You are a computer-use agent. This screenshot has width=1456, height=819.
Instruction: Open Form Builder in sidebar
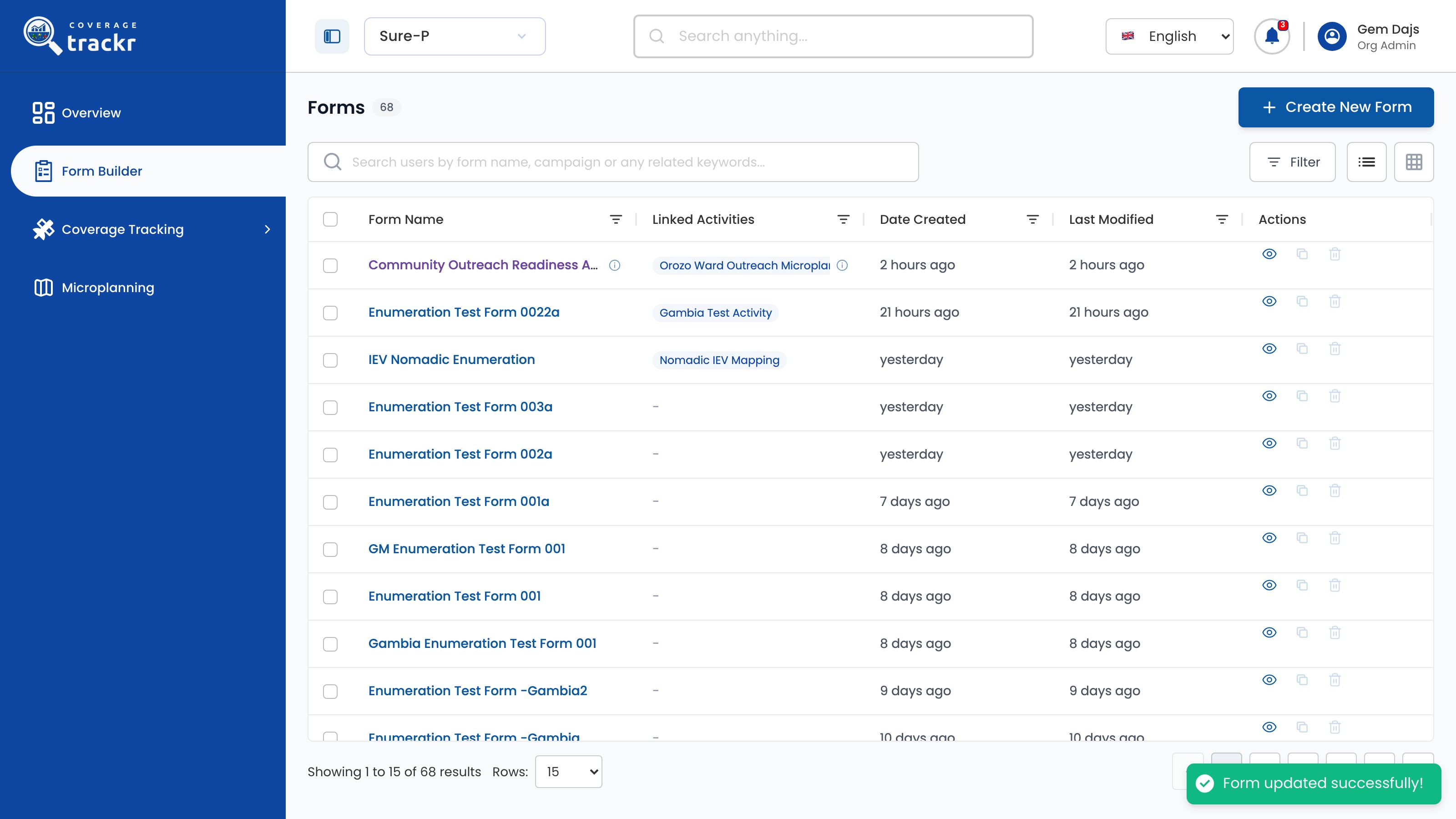(x=148, y=171)
